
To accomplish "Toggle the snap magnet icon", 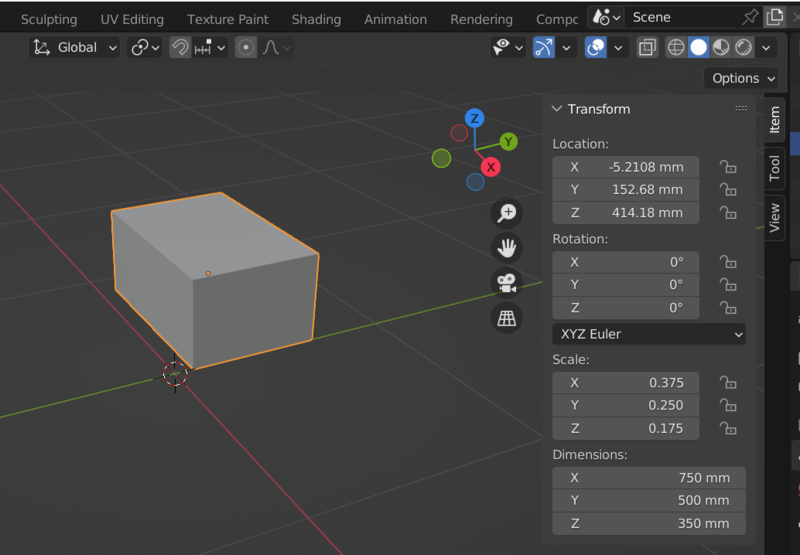I will pyautogui.click(x=181, y=47).
